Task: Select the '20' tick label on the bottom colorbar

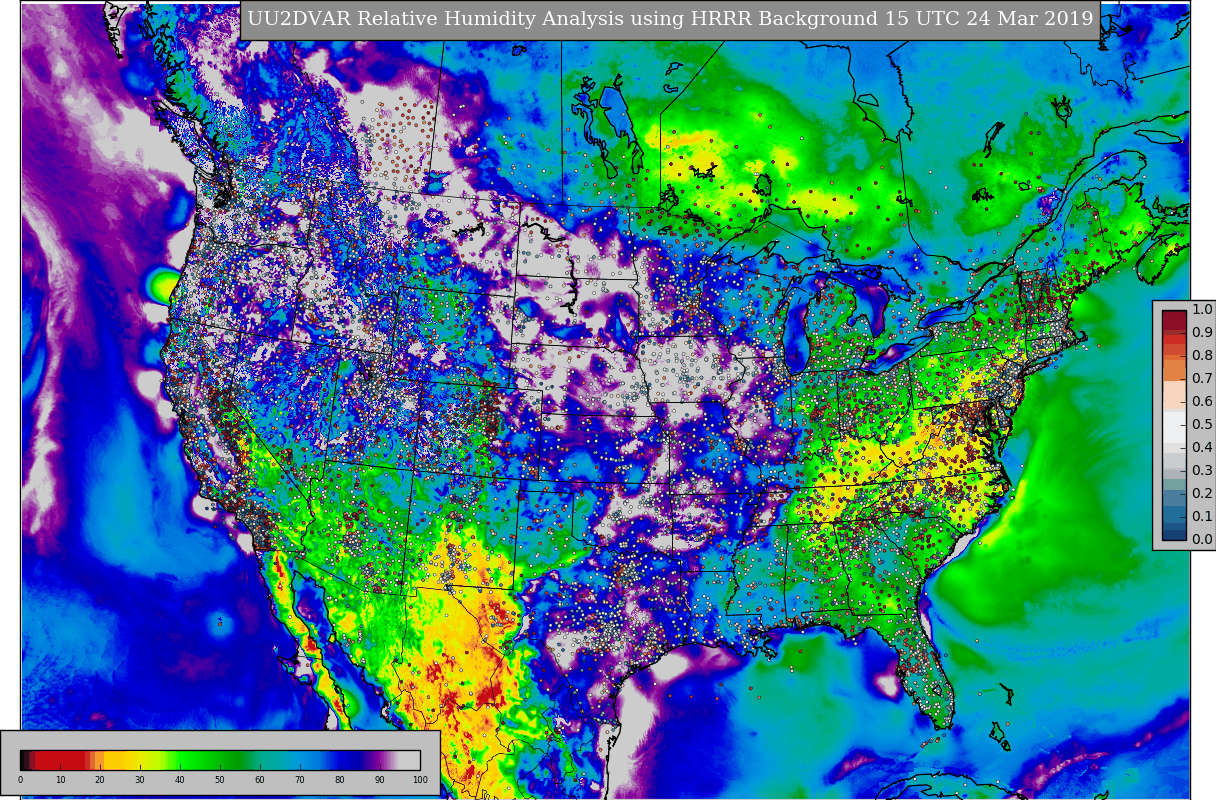Action: [100, 780]
